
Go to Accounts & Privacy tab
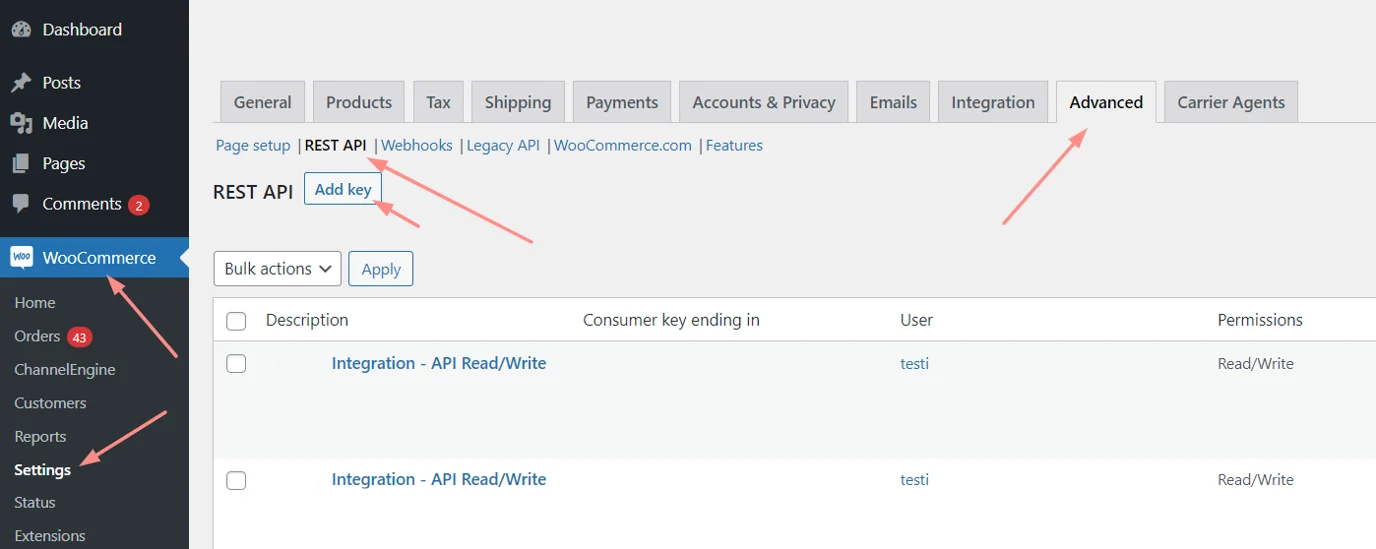coord(764,102)
